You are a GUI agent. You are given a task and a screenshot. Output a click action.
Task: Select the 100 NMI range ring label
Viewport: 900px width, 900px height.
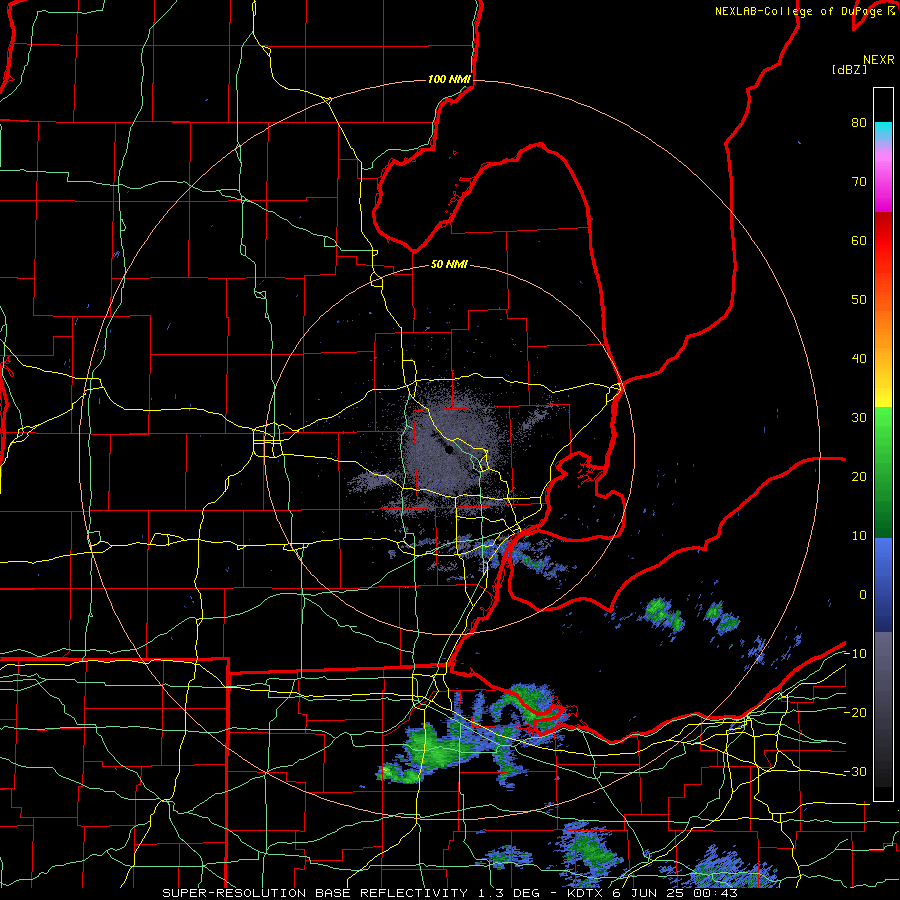(x=449, y=79)
